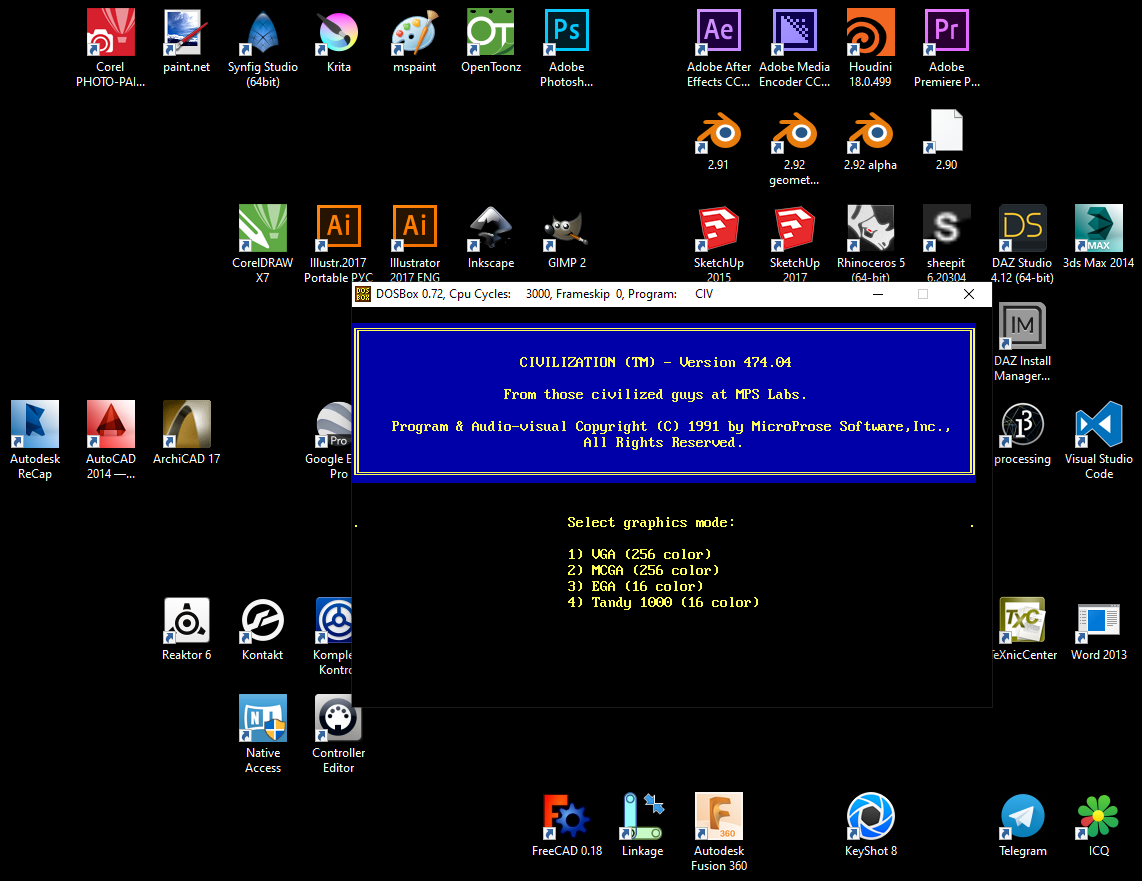Click the Linkage desktop icon

[x=642, y=816]
